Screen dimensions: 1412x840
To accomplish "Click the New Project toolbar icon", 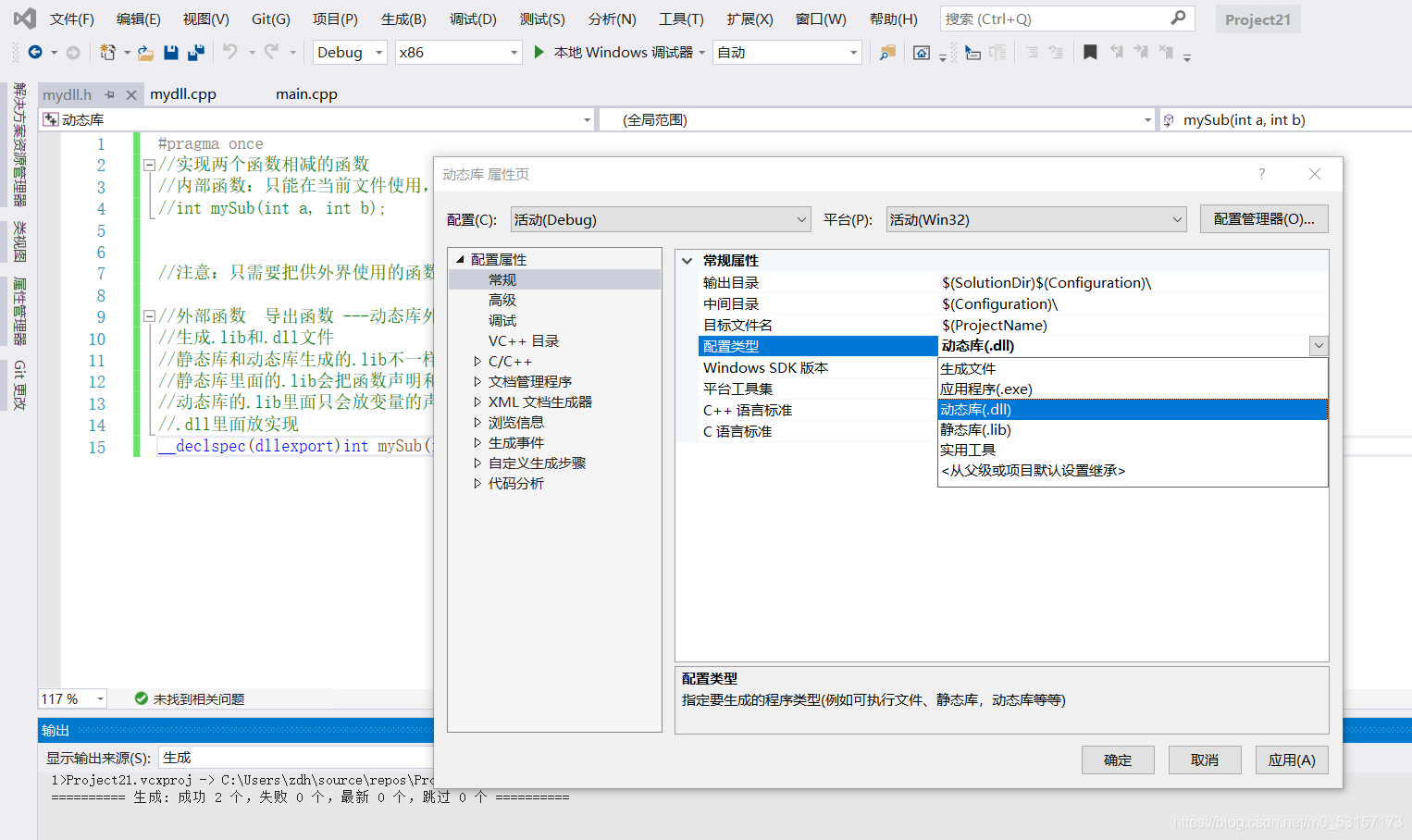I will (x=107, y=53).
